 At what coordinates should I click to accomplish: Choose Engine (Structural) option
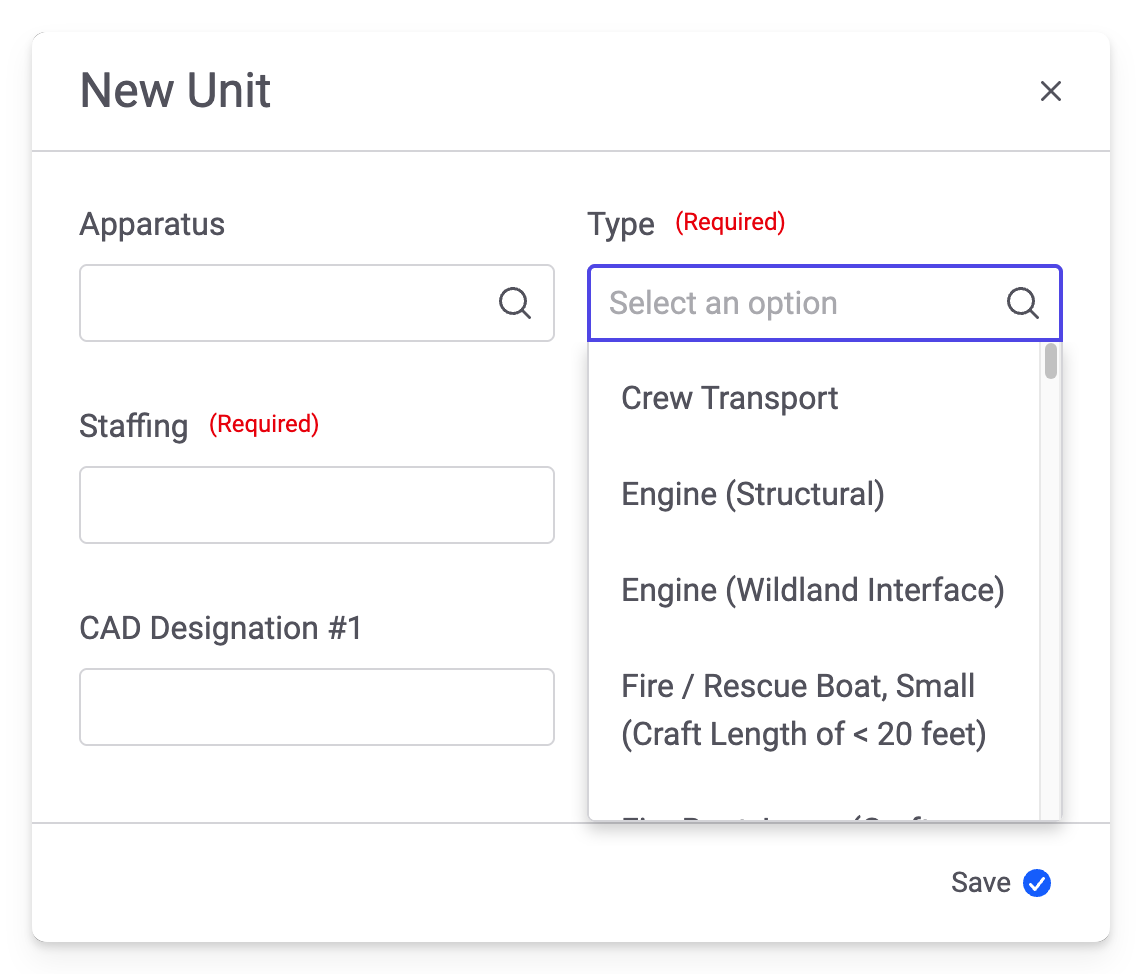pyautogui.click(x=753, y=494)
